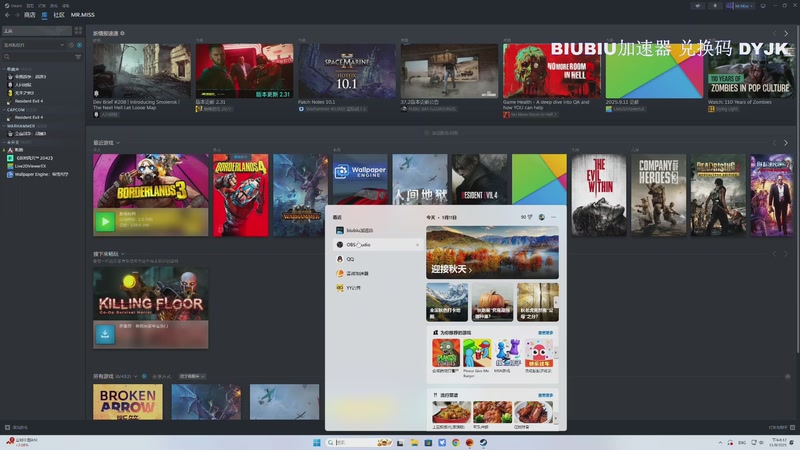Select OBS Studio in the recent apps list
800x450 pixels.
(378, 245)
